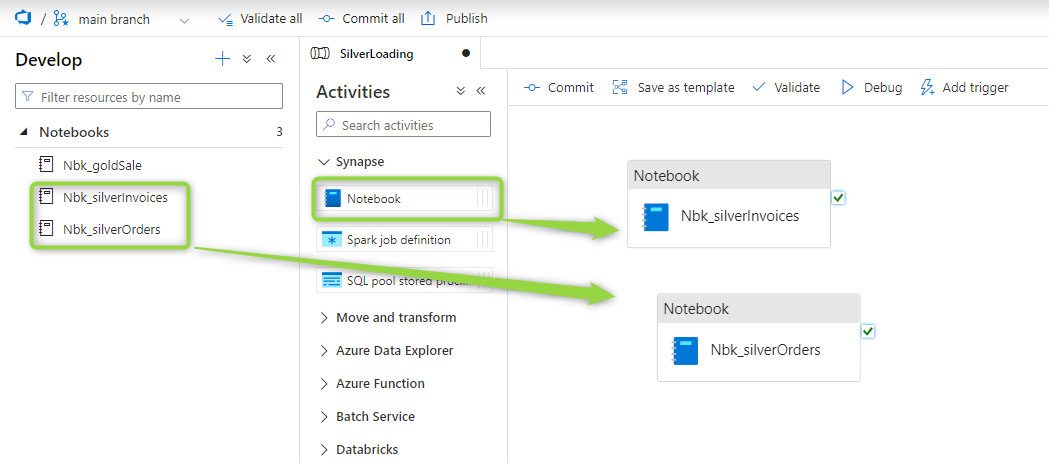Click the green checkmark beside Nbk_silverInvoices activity
1049x463 pixels.
tap(839, 197)
